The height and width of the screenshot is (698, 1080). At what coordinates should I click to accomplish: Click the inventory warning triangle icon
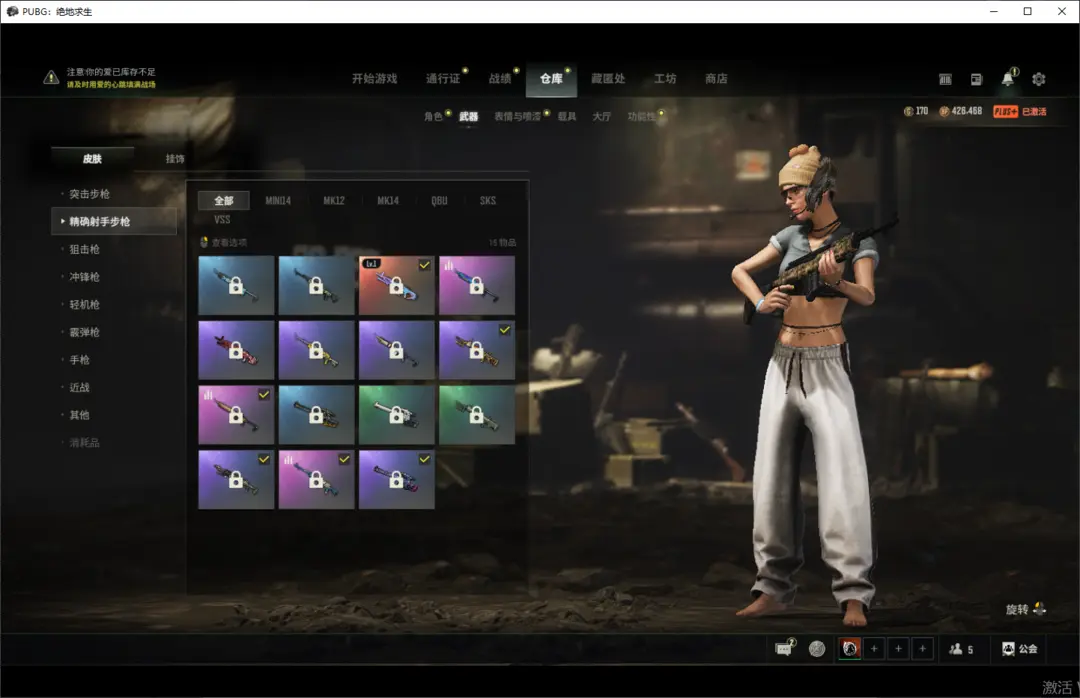pyautogui.click(x=51, y=77)
